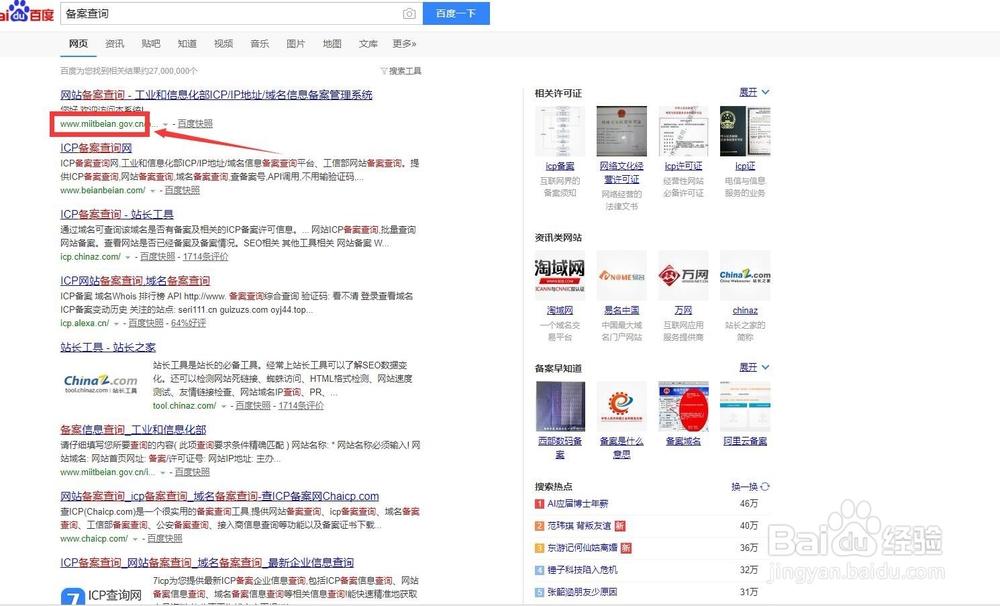Viewport: 1000px width, 606px height.
Task: Expand dropdown arrow beside tool.chinaz.com
Action: [223, 406]
